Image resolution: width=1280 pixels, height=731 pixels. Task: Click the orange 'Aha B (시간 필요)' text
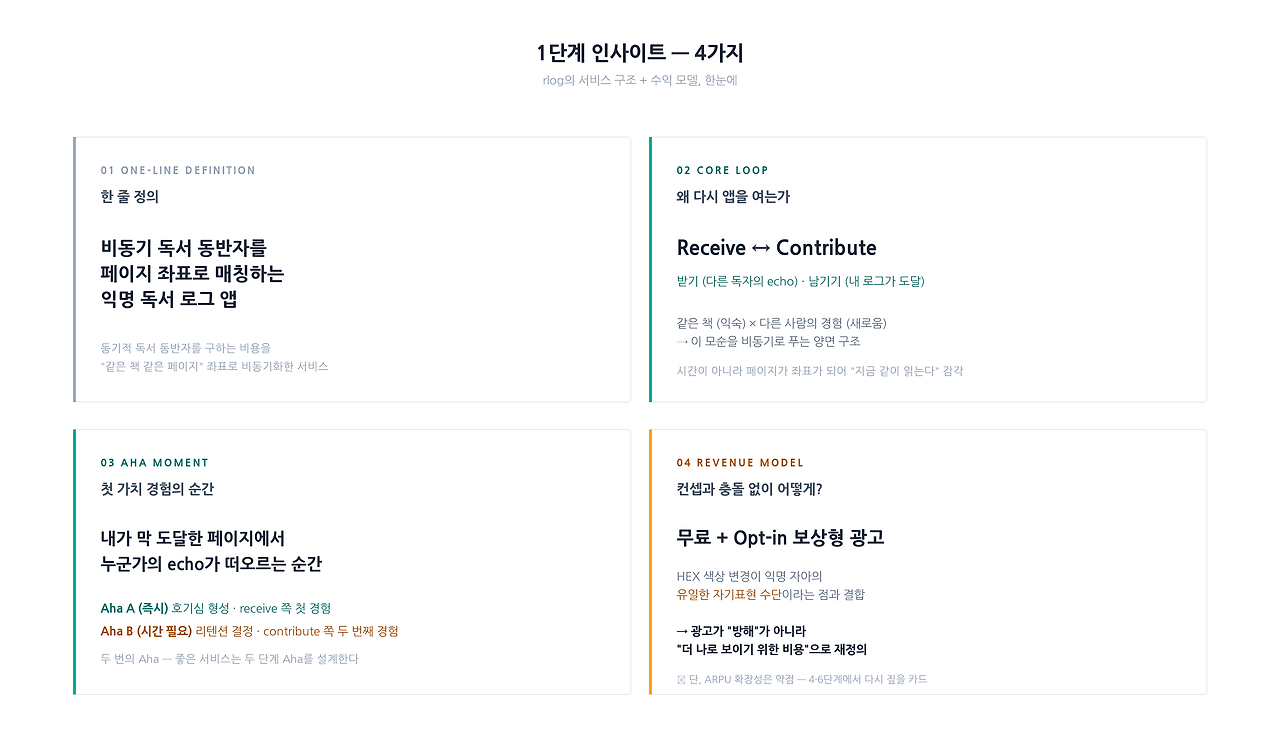[146, 631]
